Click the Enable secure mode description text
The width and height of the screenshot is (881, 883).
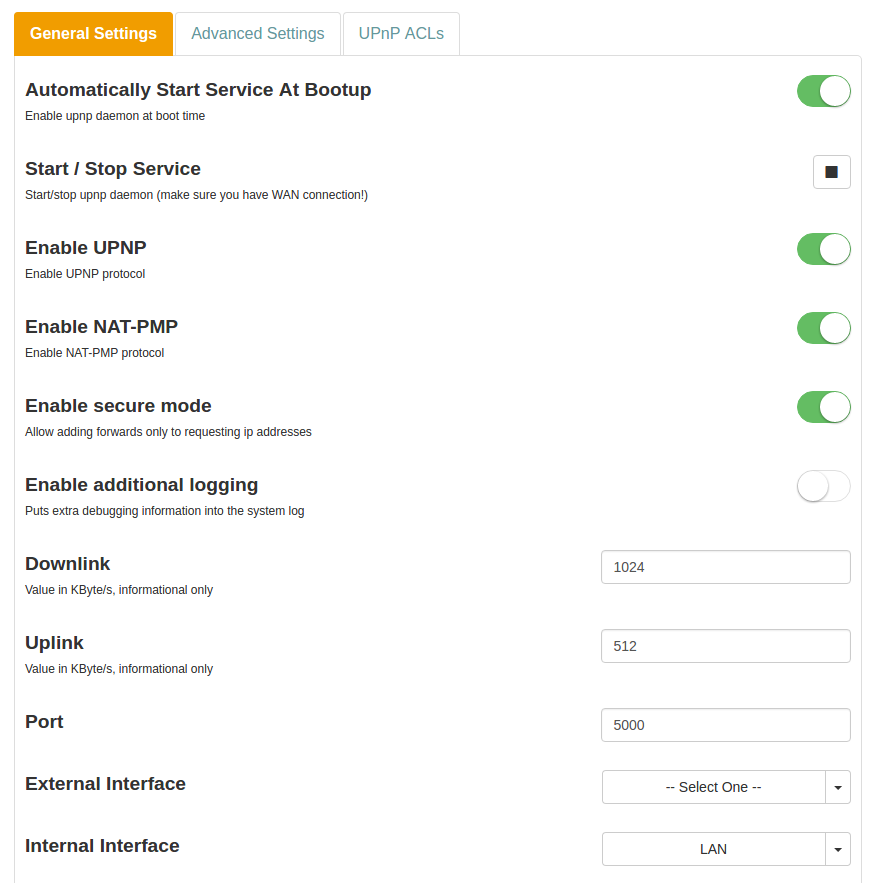[x=168, y=432]
